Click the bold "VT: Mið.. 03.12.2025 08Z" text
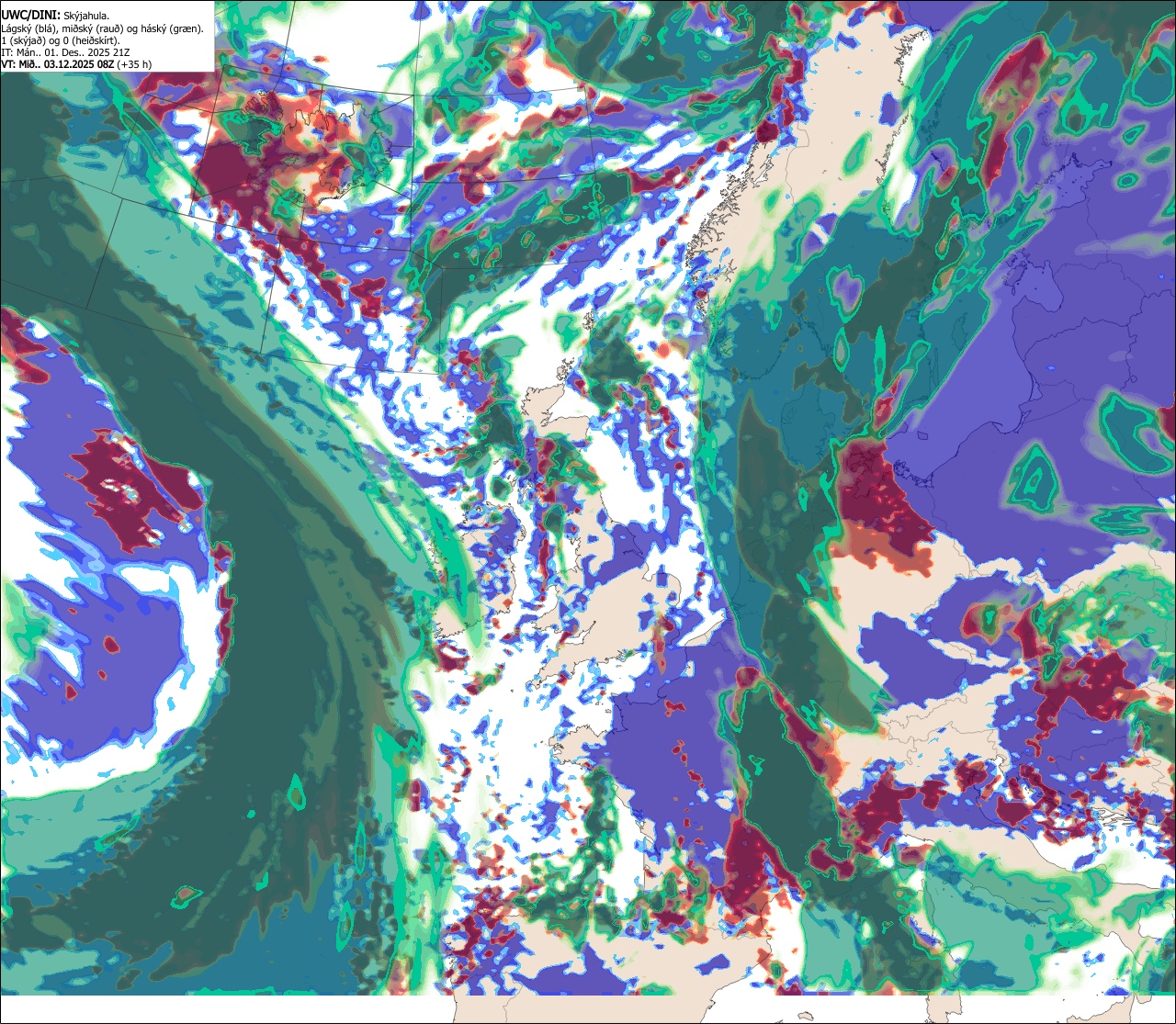1176x1024 pixels. (56, 64)
